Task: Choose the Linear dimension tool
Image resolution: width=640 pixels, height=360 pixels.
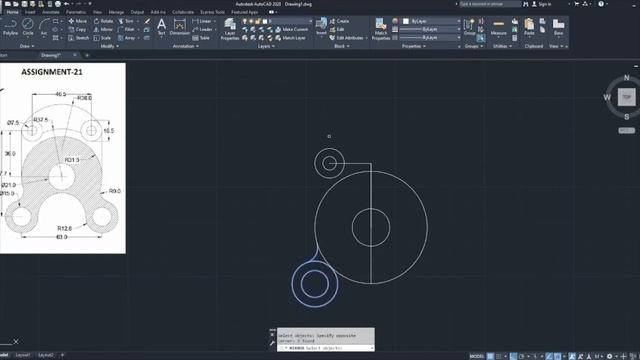Action: (x=202, y=21)
